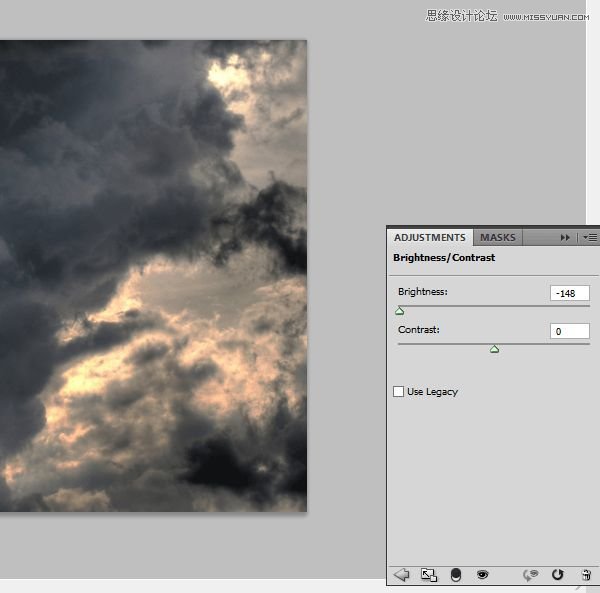
Task: Click the Contrast value input field
Action: tap(569, 331)
